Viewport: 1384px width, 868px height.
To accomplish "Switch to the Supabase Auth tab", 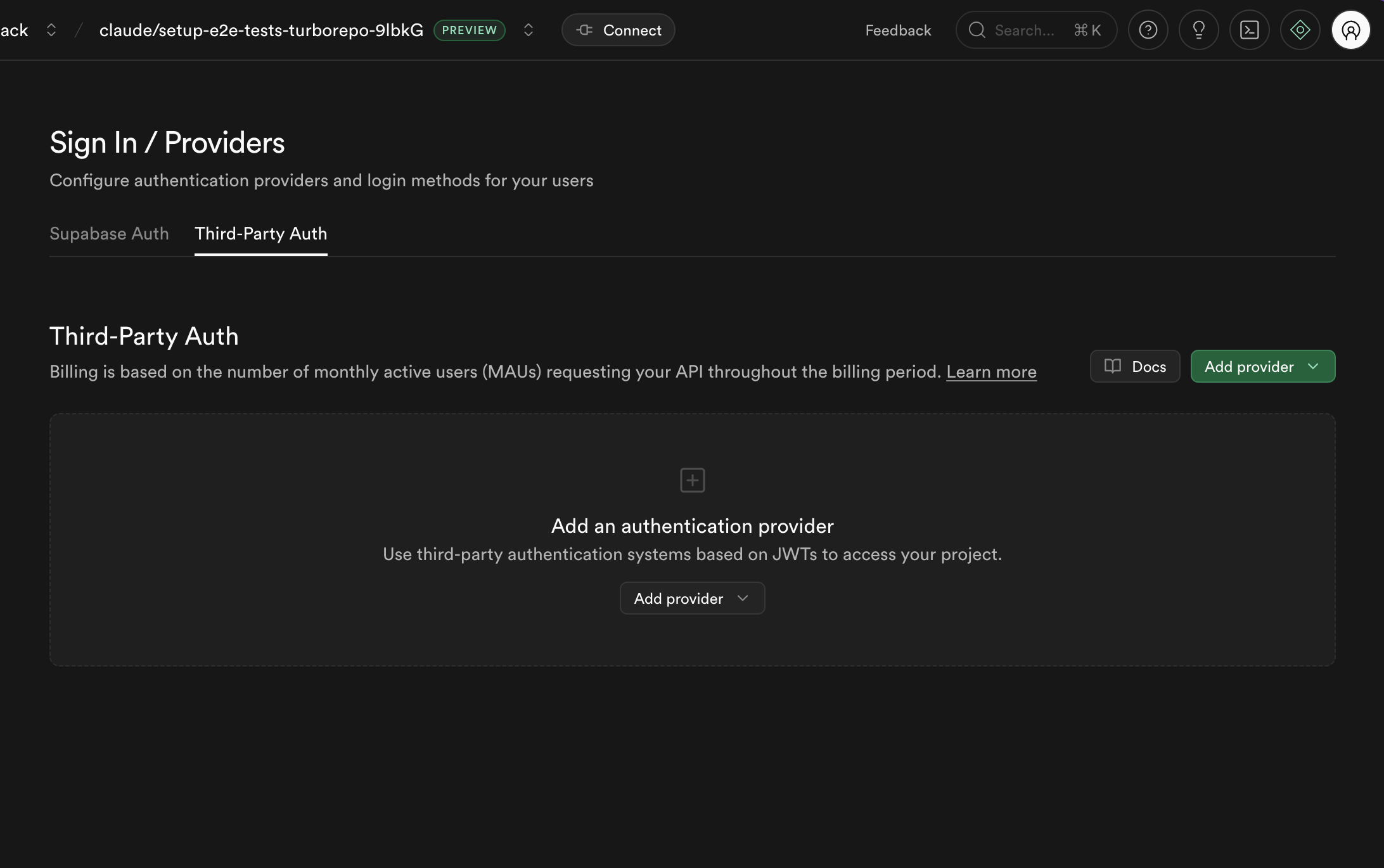I will (x=109, y=234).
